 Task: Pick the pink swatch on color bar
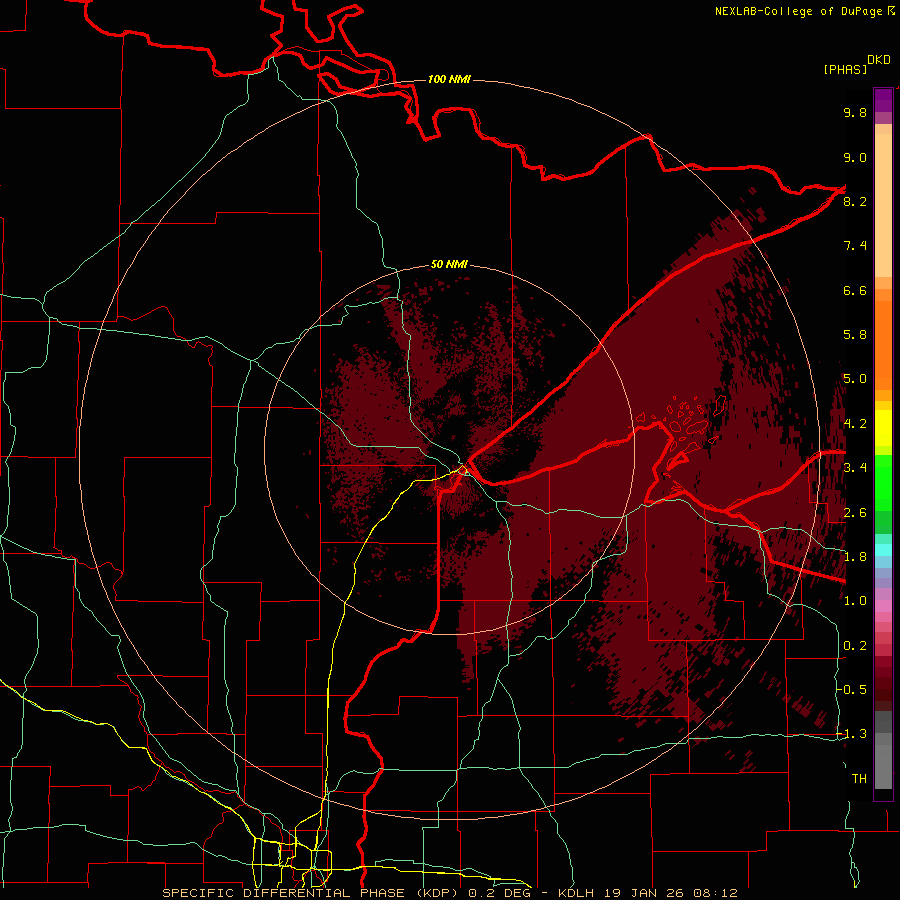point(883,606)
